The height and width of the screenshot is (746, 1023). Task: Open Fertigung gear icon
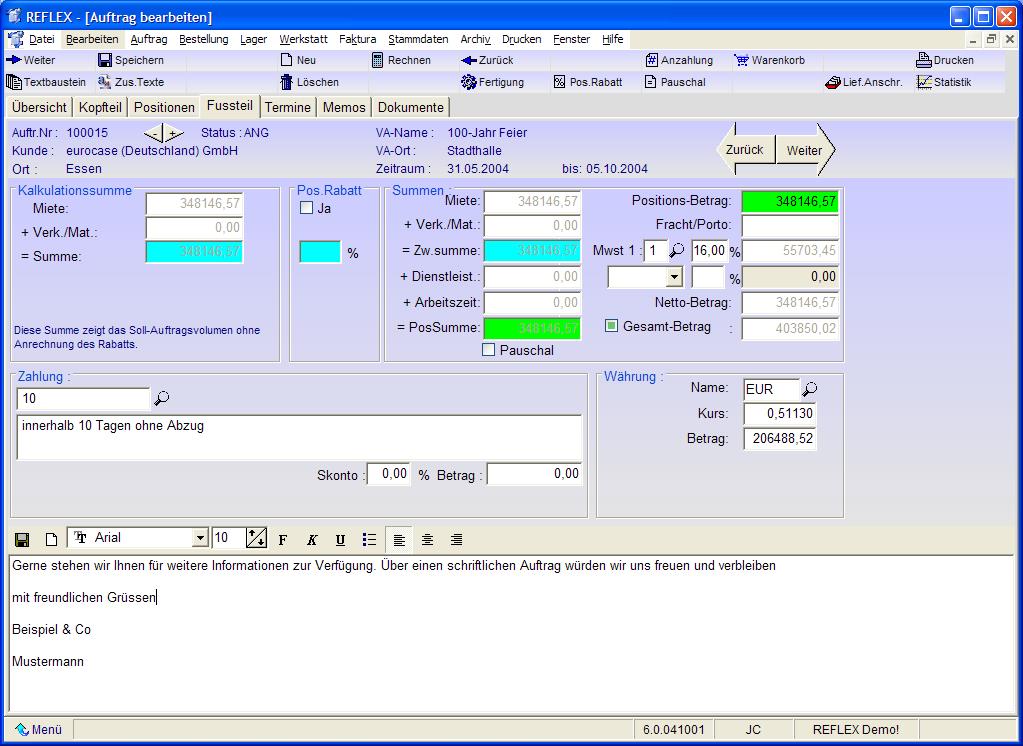tap(468, 82)
